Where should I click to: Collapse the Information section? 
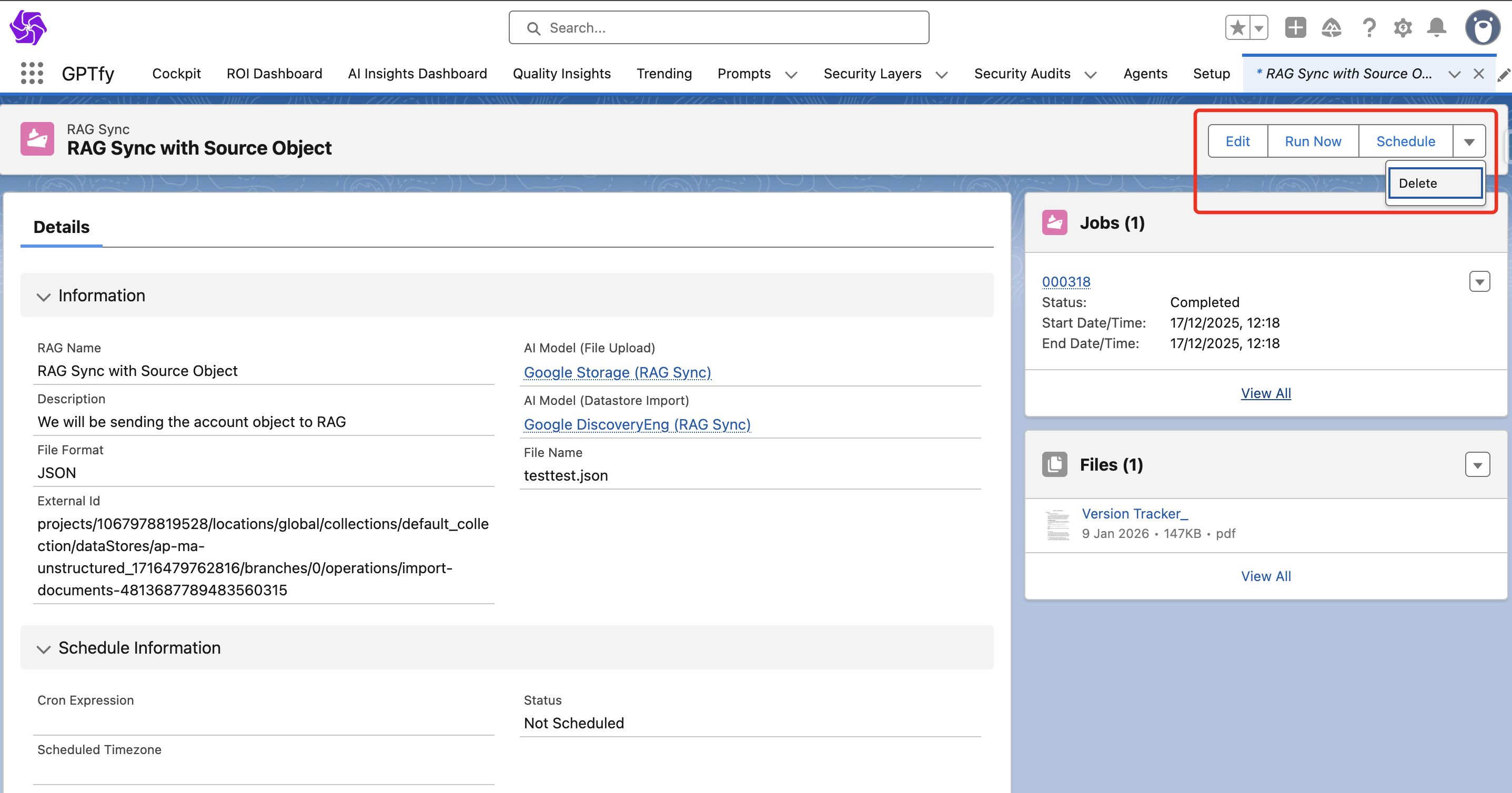pyautogui.click(x=44, y=296)
